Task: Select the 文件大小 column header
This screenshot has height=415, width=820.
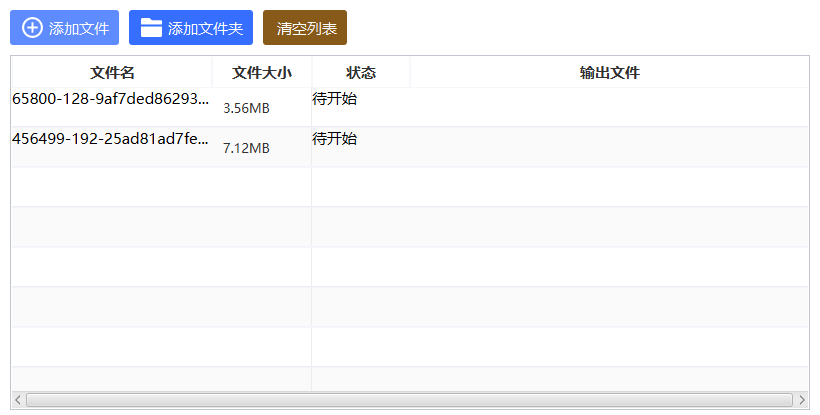Action: [x=262, y=73]
